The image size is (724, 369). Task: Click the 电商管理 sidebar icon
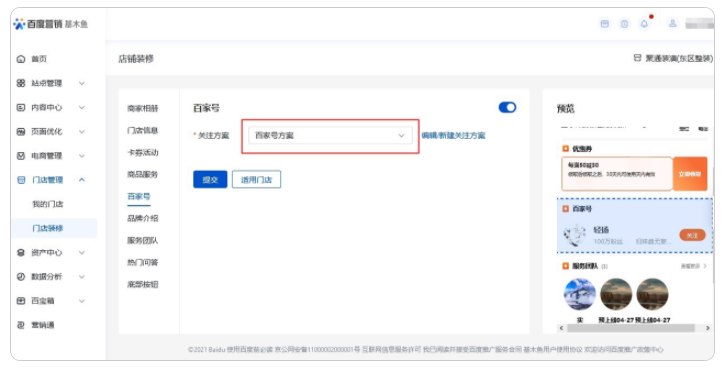pyautogui.click(x=21, y=156)
